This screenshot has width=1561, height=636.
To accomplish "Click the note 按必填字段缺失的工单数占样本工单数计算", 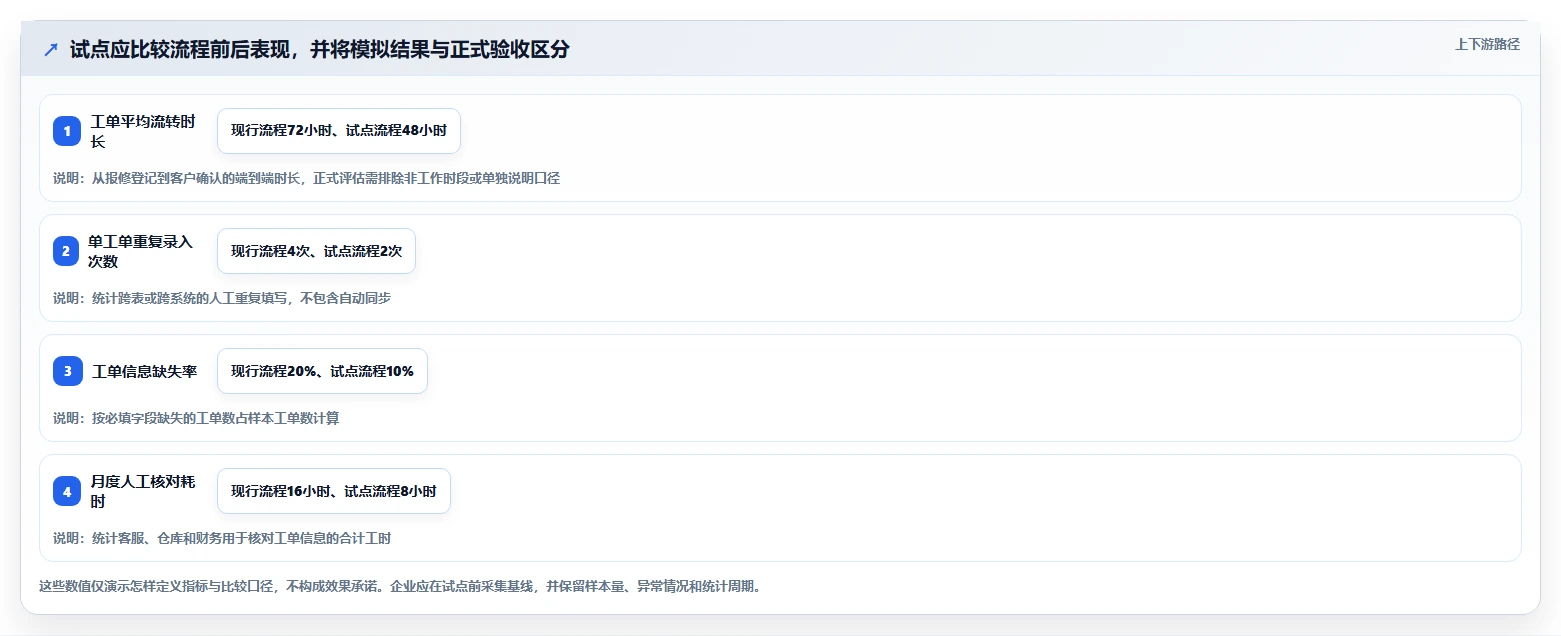I will pos(215,418).
